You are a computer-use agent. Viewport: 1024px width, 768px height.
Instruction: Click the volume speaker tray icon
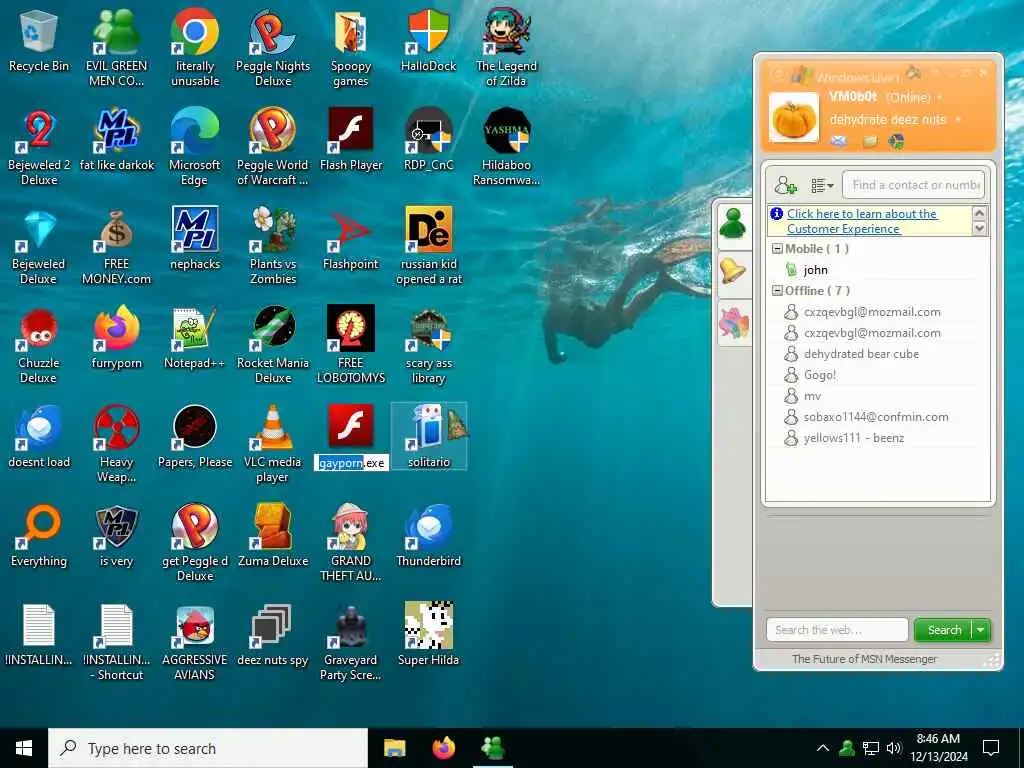[x=894, y=748]
